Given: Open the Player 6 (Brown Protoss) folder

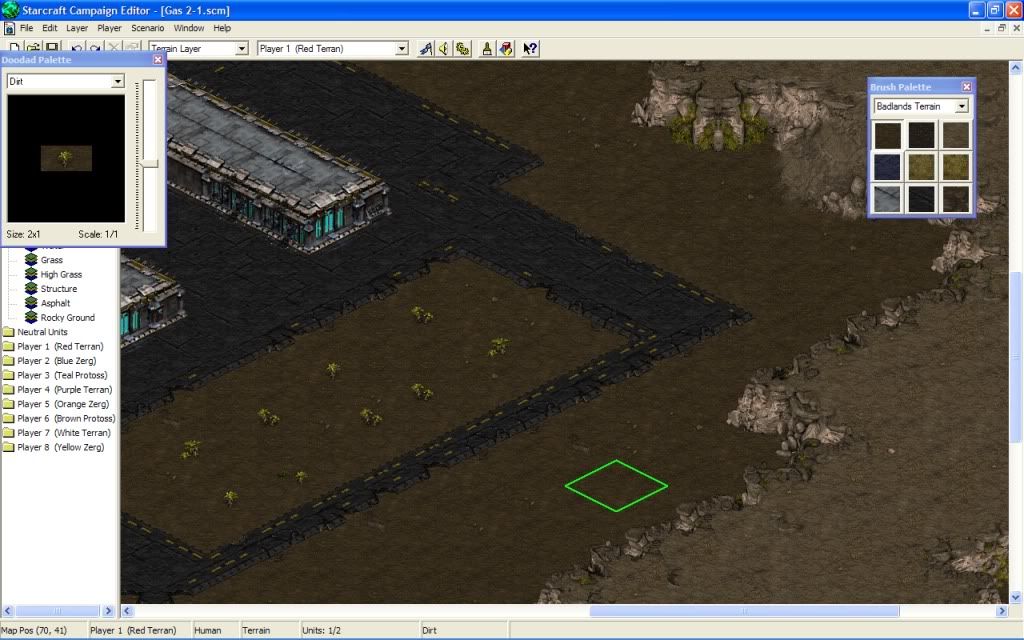Looking at the screenshot, I should 59,418.
